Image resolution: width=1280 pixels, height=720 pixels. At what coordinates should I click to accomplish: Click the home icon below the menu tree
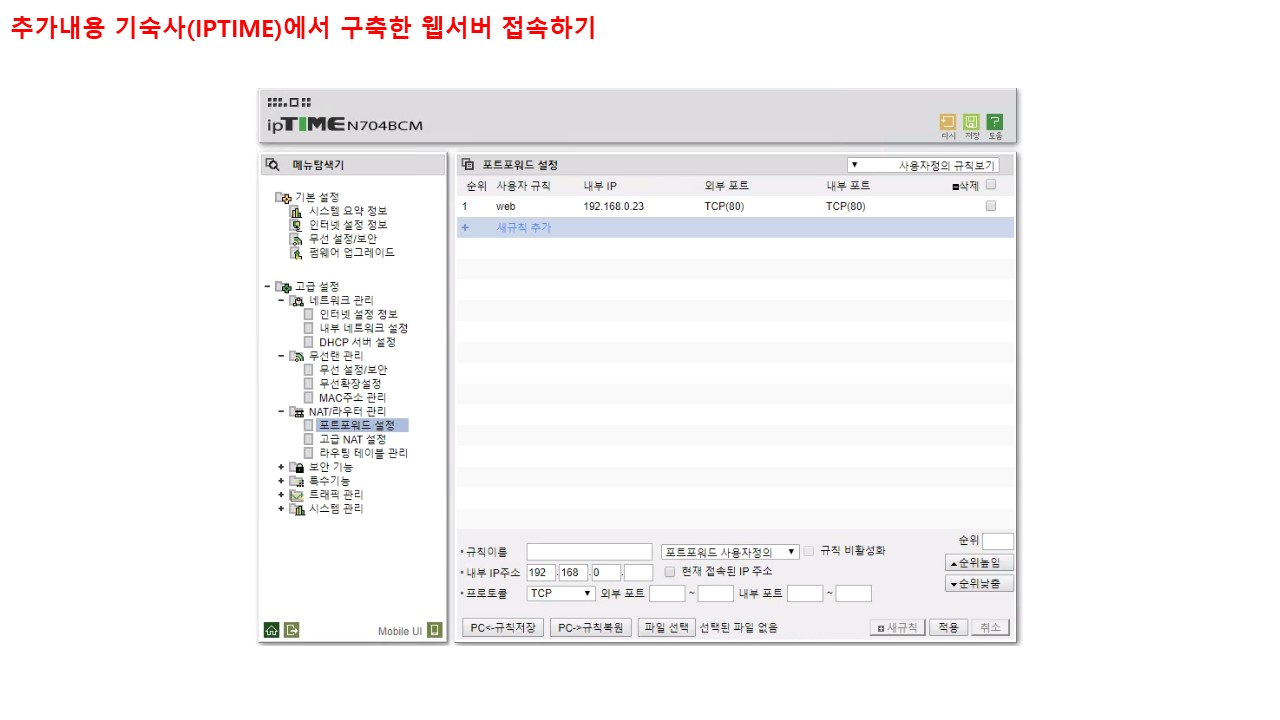pos(271,630)
